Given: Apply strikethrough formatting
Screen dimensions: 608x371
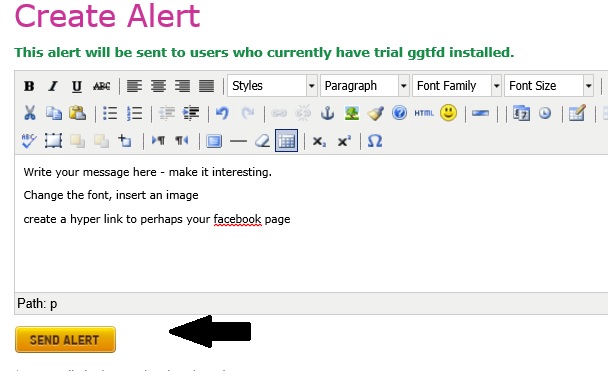Looking at the screenshot, I should coord(102,86).
